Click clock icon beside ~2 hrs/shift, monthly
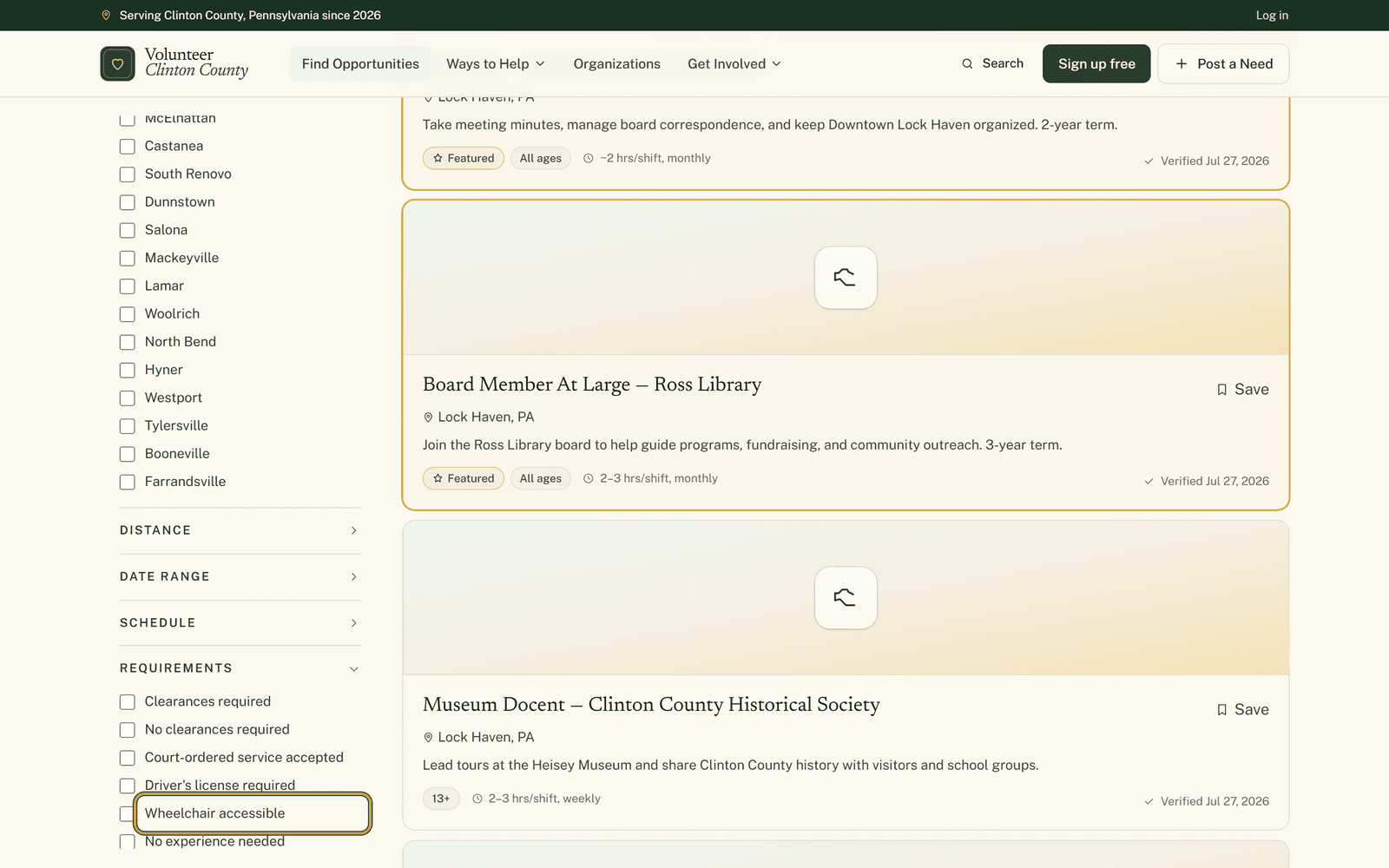This screenshot has width=1389, height=868. click(x=589, y=158)
